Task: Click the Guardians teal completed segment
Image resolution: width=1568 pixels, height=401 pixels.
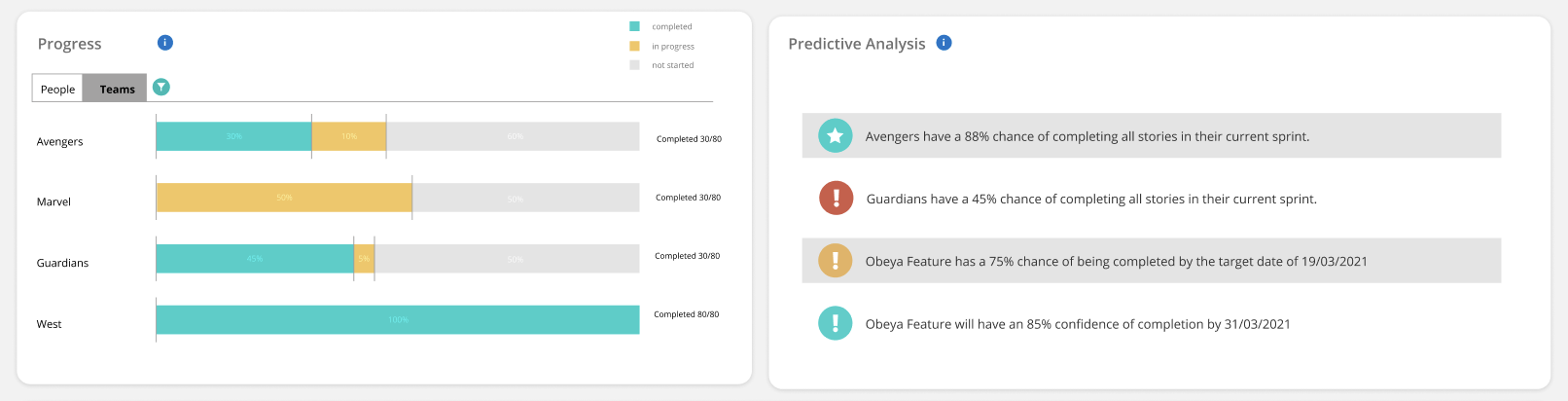Action: click(x=255, y=259)
